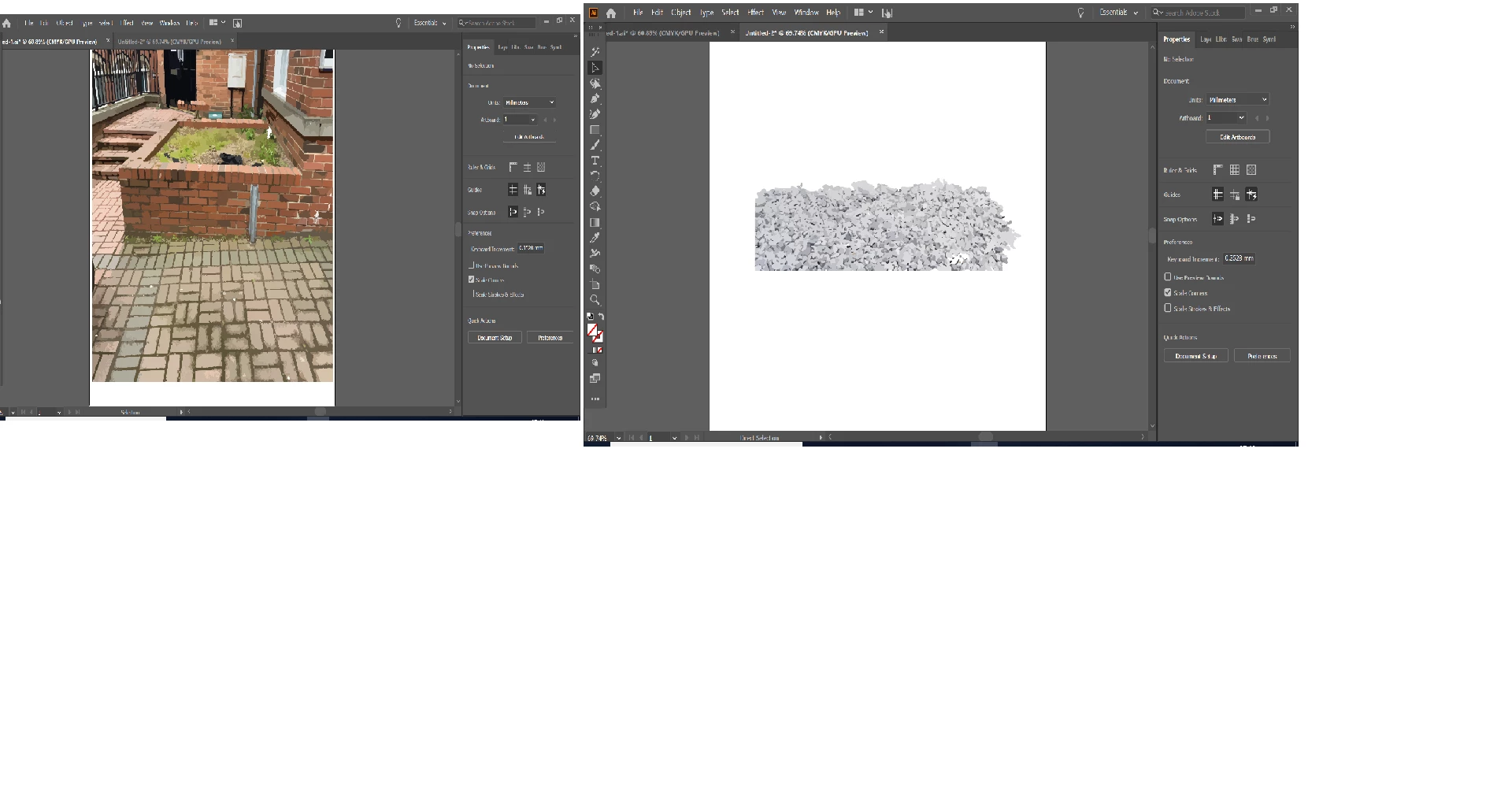Image resolution: width=1512 pixels, height=812 pixels.
Task: Click Home icon in right window
Action: [x=611, y=13]
